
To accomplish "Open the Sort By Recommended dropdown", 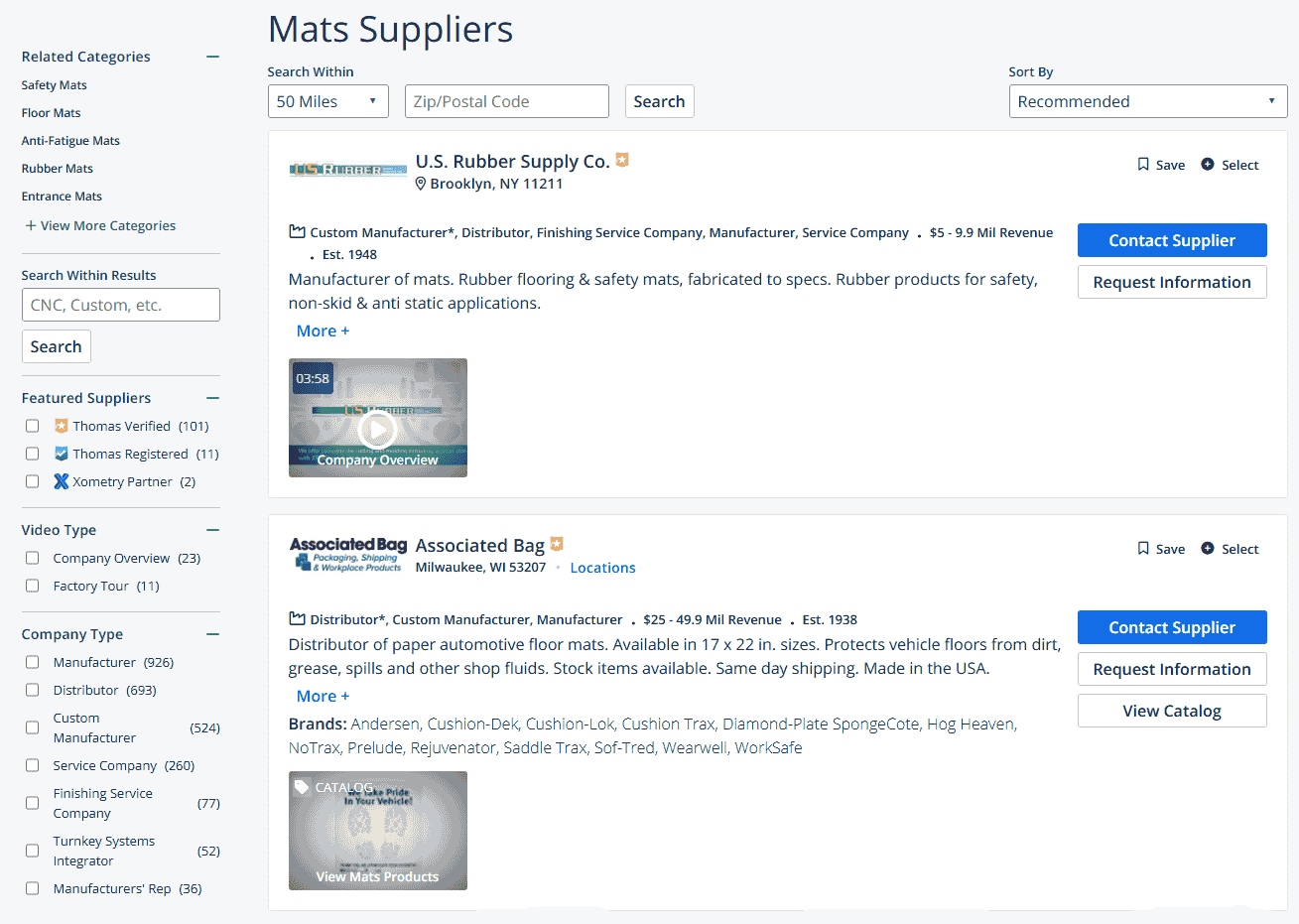I will pos(1148,101).
